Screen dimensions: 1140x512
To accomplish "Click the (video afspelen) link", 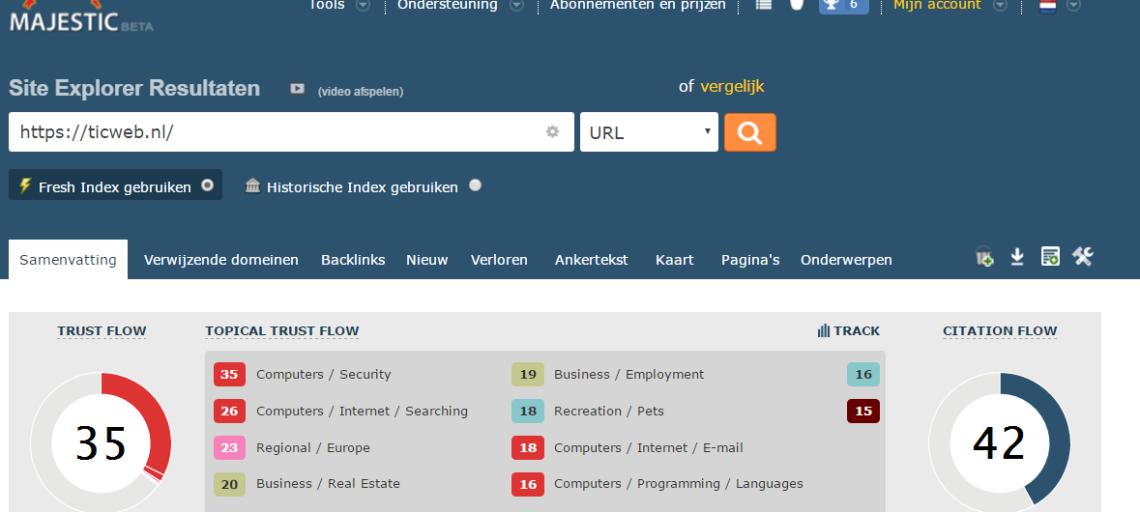I will [x=361, y=92].
